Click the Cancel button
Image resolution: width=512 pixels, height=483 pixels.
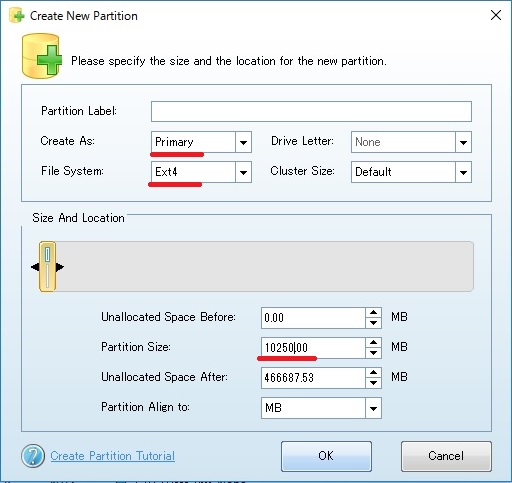(x=446, y=456)
